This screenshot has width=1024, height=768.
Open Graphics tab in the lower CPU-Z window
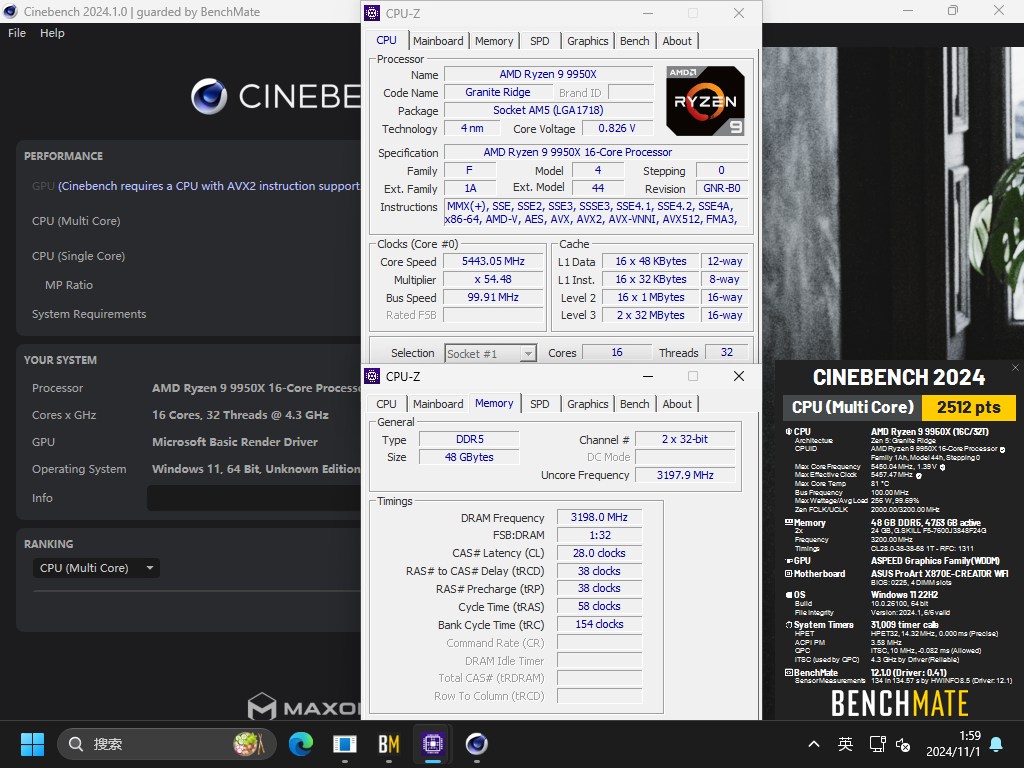click(587, 404)
